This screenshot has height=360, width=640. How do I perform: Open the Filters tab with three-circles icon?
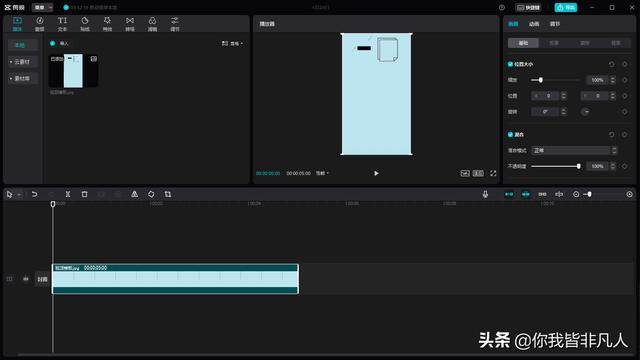click(x=152, y=24)
